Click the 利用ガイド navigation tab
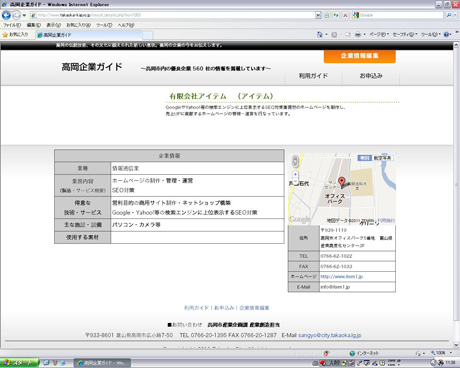 313,76
